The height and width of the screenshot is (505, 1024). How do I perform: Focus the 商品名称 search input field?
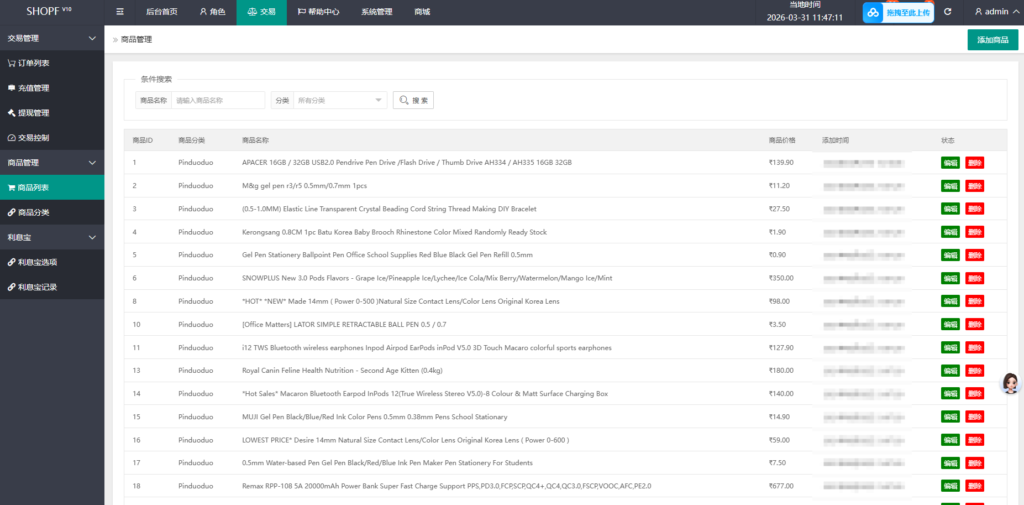pyautogui.click(x=218, y=100)
